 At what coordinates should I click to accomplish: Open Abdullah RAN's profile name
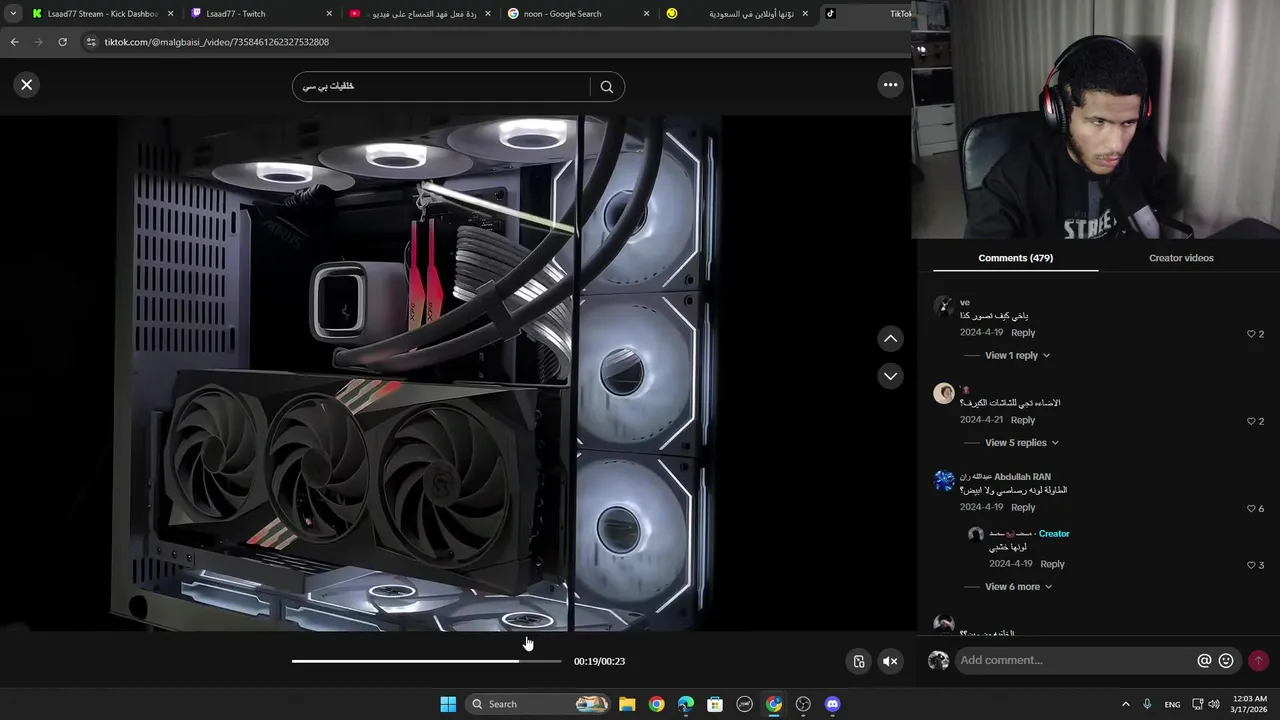click(1005, 477)
